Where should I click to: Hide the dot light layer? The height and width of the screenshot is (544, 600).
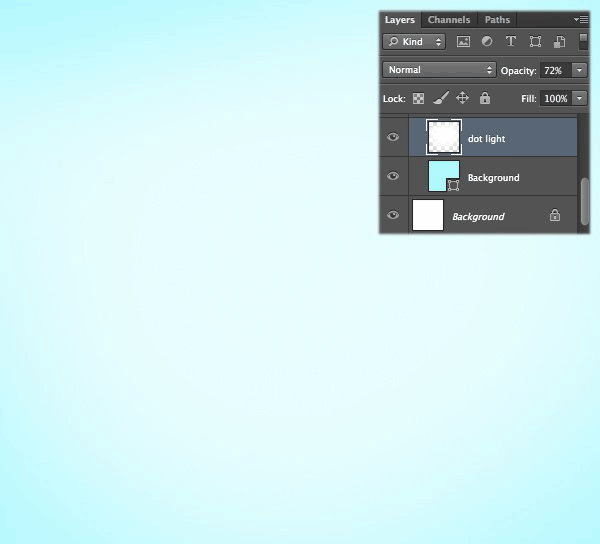pyautogui.click(x=393, y=137)
